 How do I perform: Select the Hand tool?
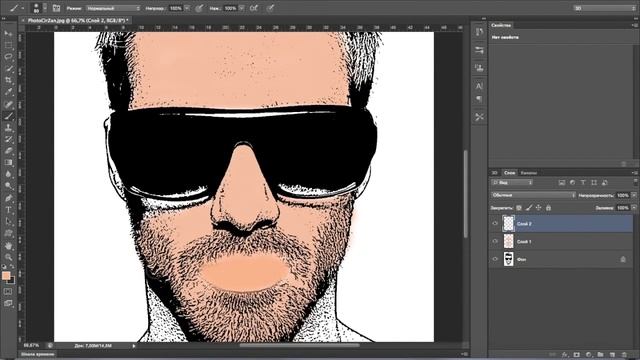pos(8,246)
